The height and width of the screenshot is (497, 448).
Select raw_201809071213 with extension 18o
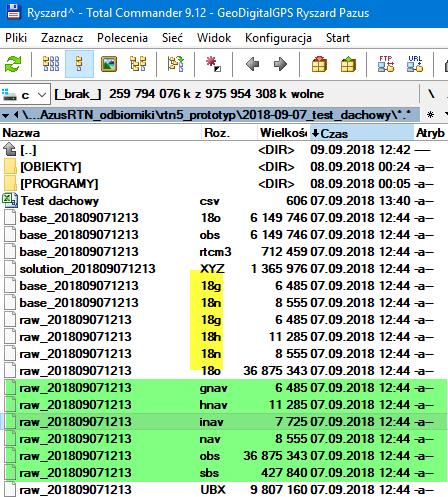(x=224, y=371)
